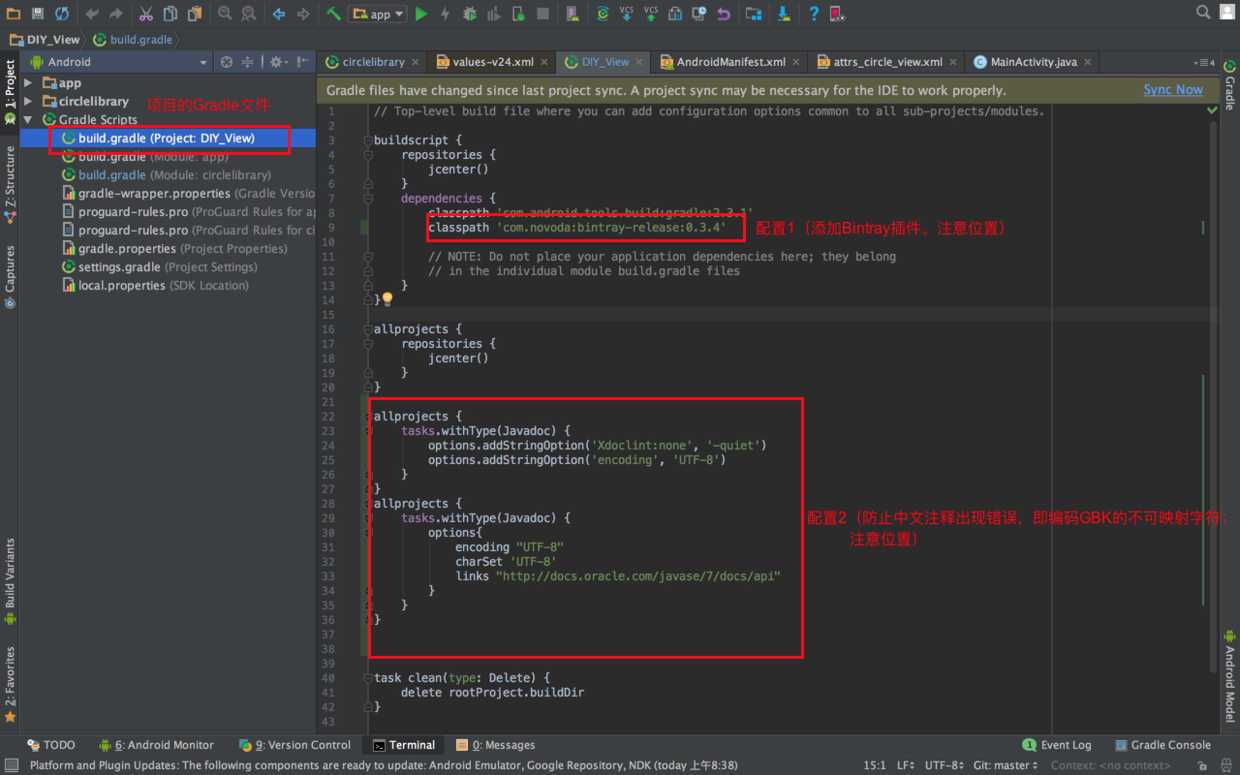The image size is (1240, 775).
Task: Select local.properties (SDK Location) file
Action: coord(158,285)
